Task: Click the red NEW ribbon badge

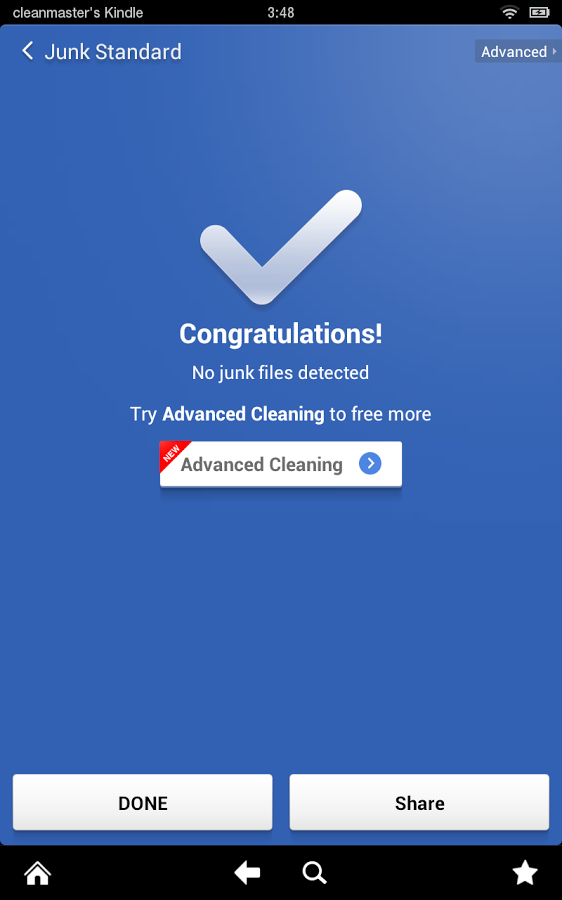Action: pos(172,453)
